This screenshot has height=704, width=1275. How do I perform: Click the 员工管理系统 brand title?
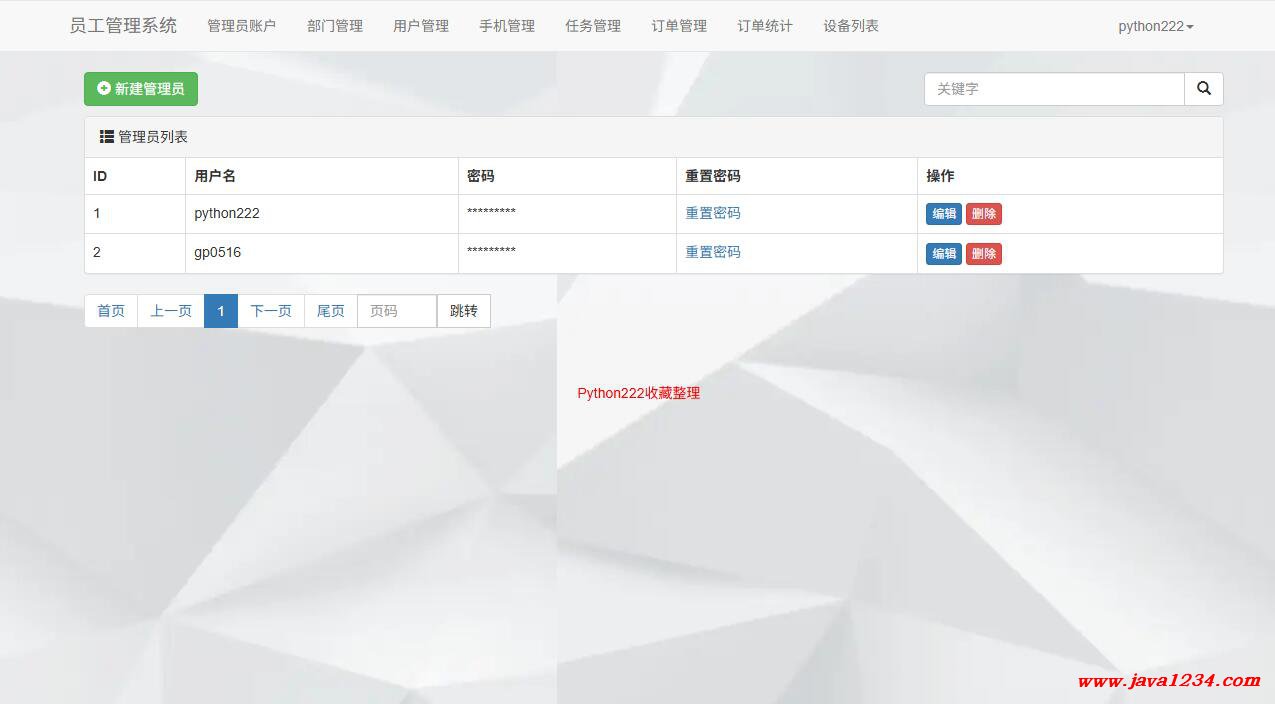[123, 26]
